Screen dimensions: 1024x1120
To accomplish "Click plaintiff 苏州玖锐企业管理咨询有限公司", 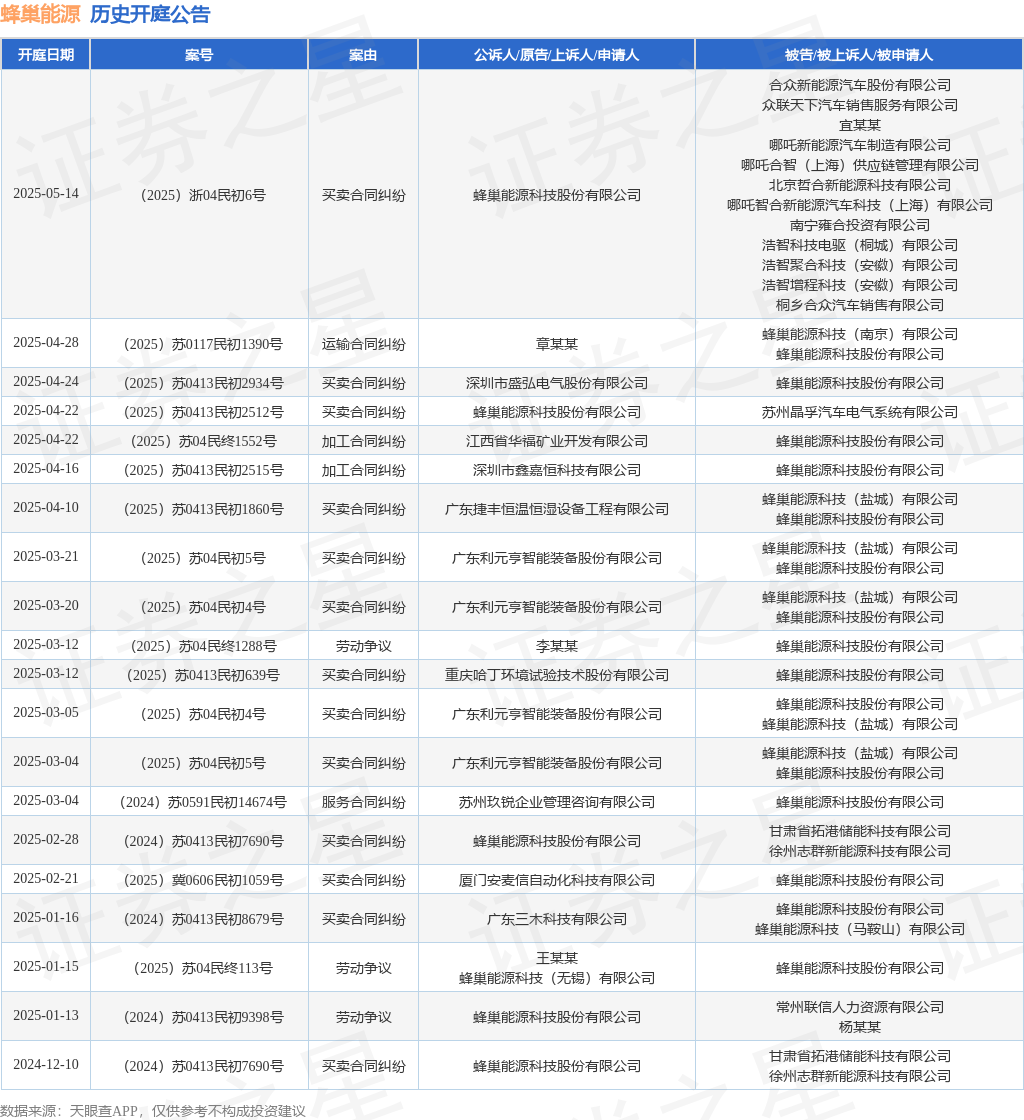I will click(x=557, y=802).
